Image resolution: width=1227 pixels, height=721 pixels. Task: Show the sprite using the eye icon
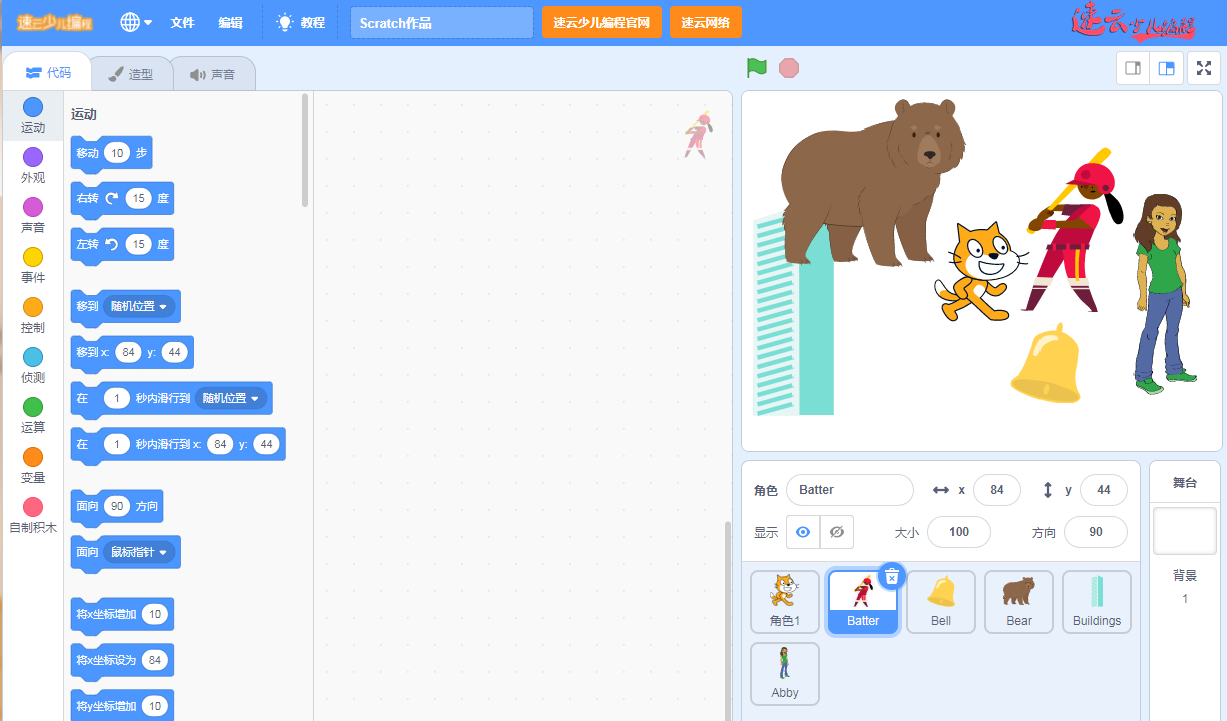click(803, 532)
